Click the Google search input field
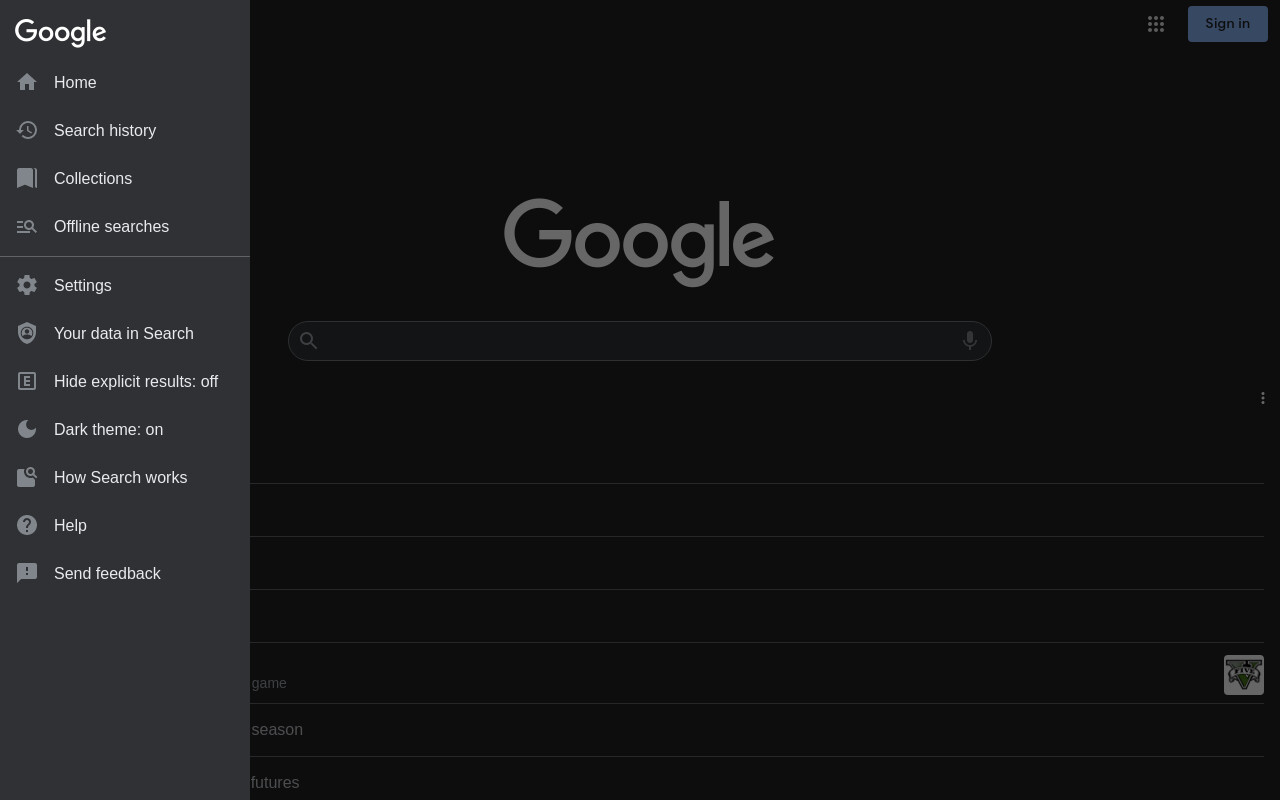This screenshot has width=1280, height=800. [640, 341]
